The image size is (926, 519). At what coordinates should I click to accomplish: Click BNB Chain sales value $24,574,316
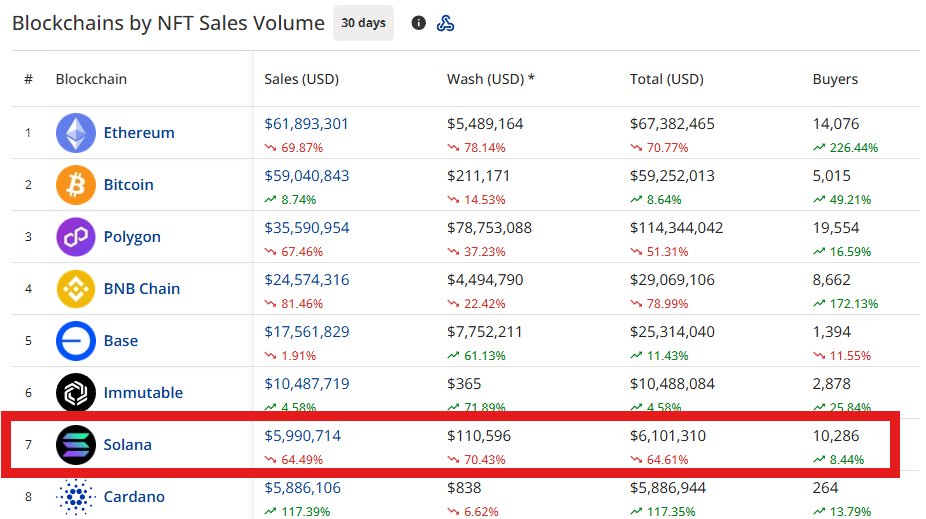click(307, 280)
